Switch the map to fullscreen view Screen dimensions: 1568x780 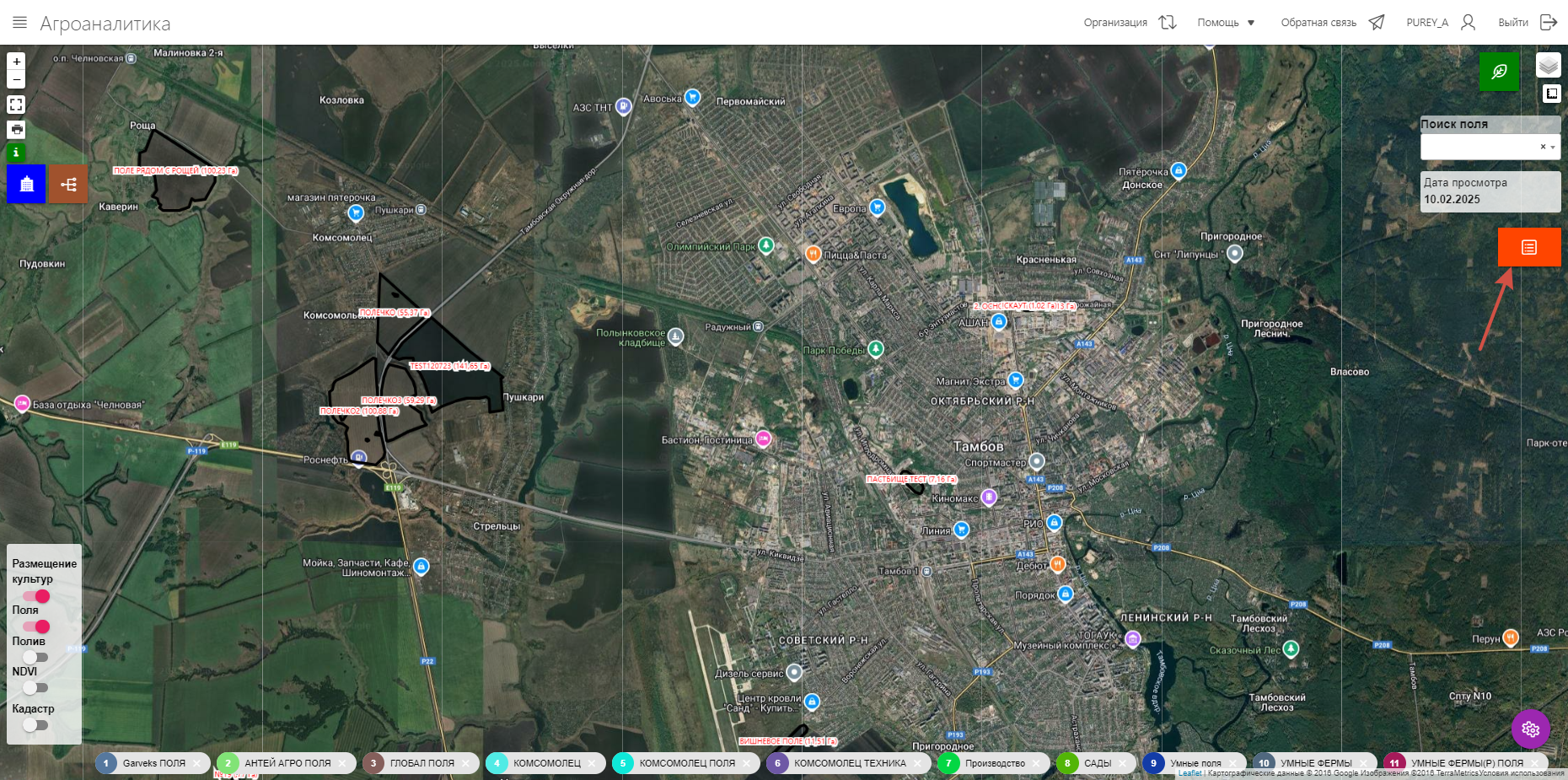click(x=16, y=105)
